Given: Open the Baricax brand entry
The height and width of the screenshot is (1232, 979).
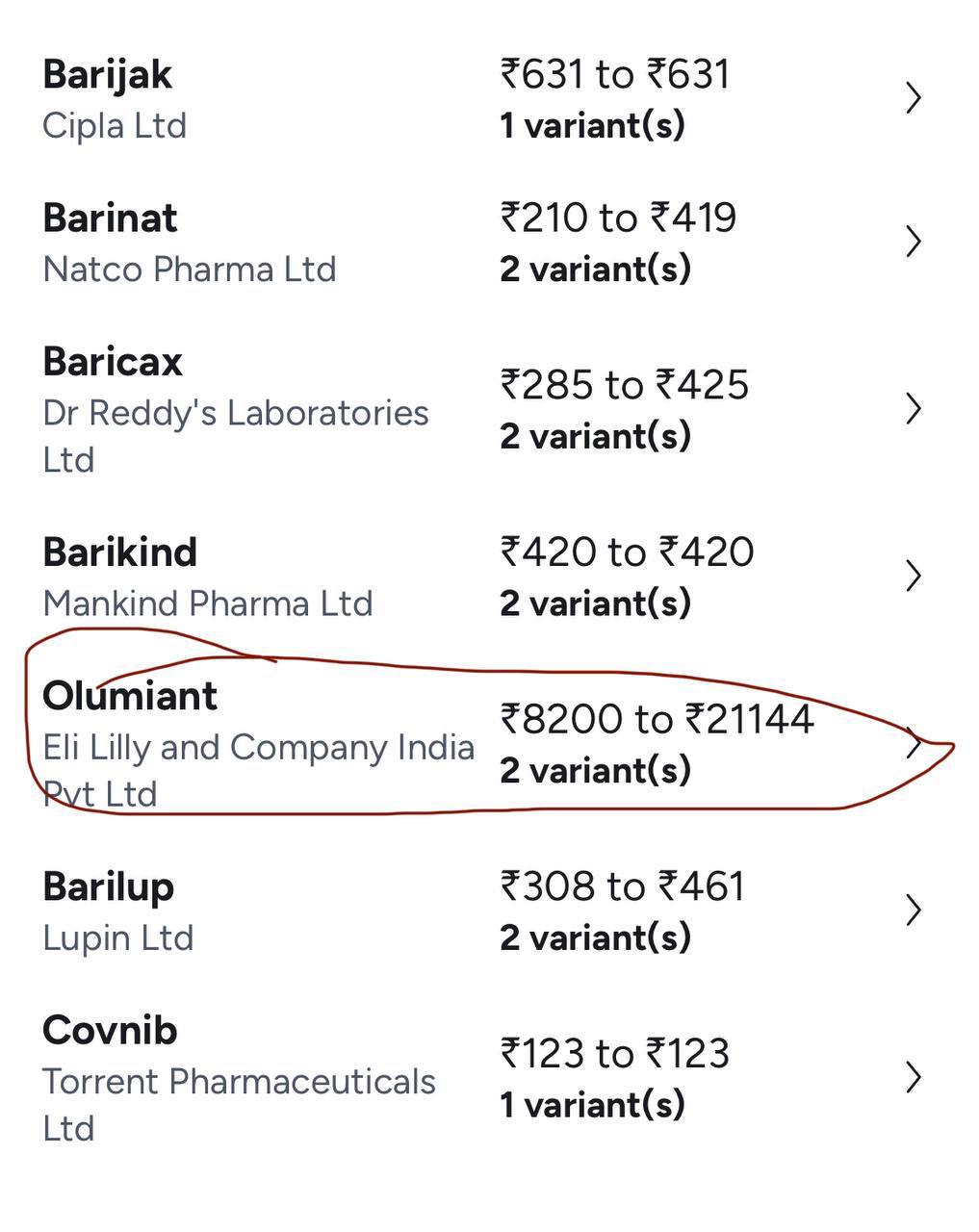Looking at the screenshot, I should coord(113,362).
